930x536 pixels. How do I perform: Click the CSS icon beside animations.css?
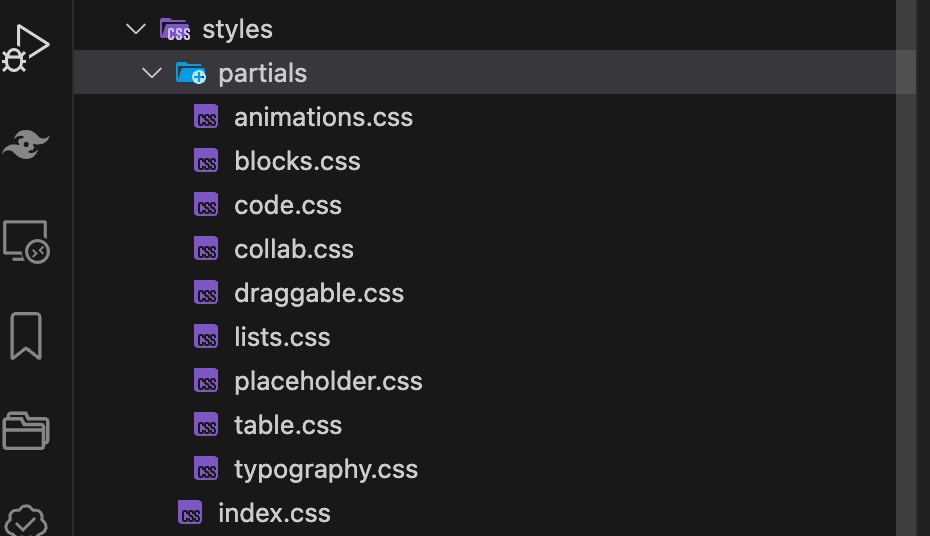[207, 117]
